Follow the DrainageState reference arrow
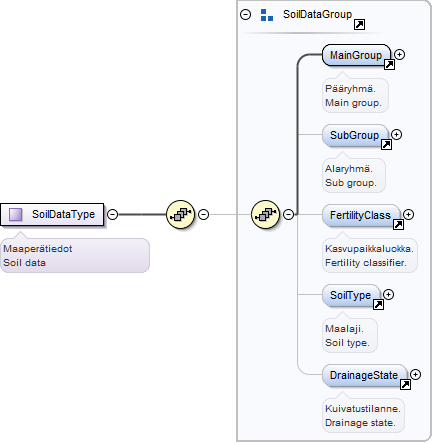433x443 pixels. coord(405,384)
